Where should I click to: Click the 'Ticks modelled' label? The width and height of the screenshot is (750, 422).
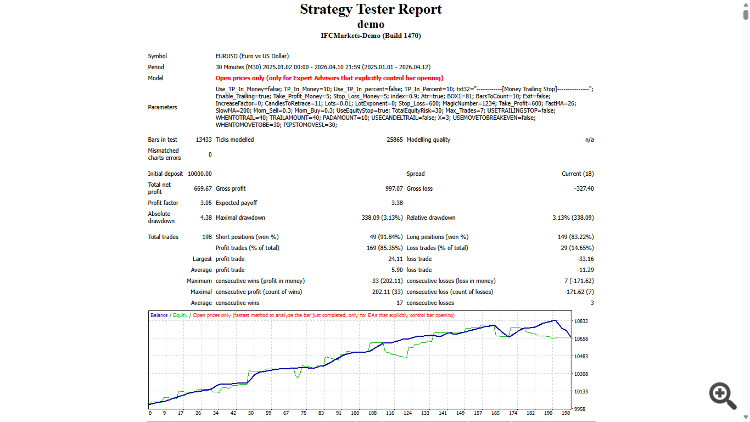235,140
